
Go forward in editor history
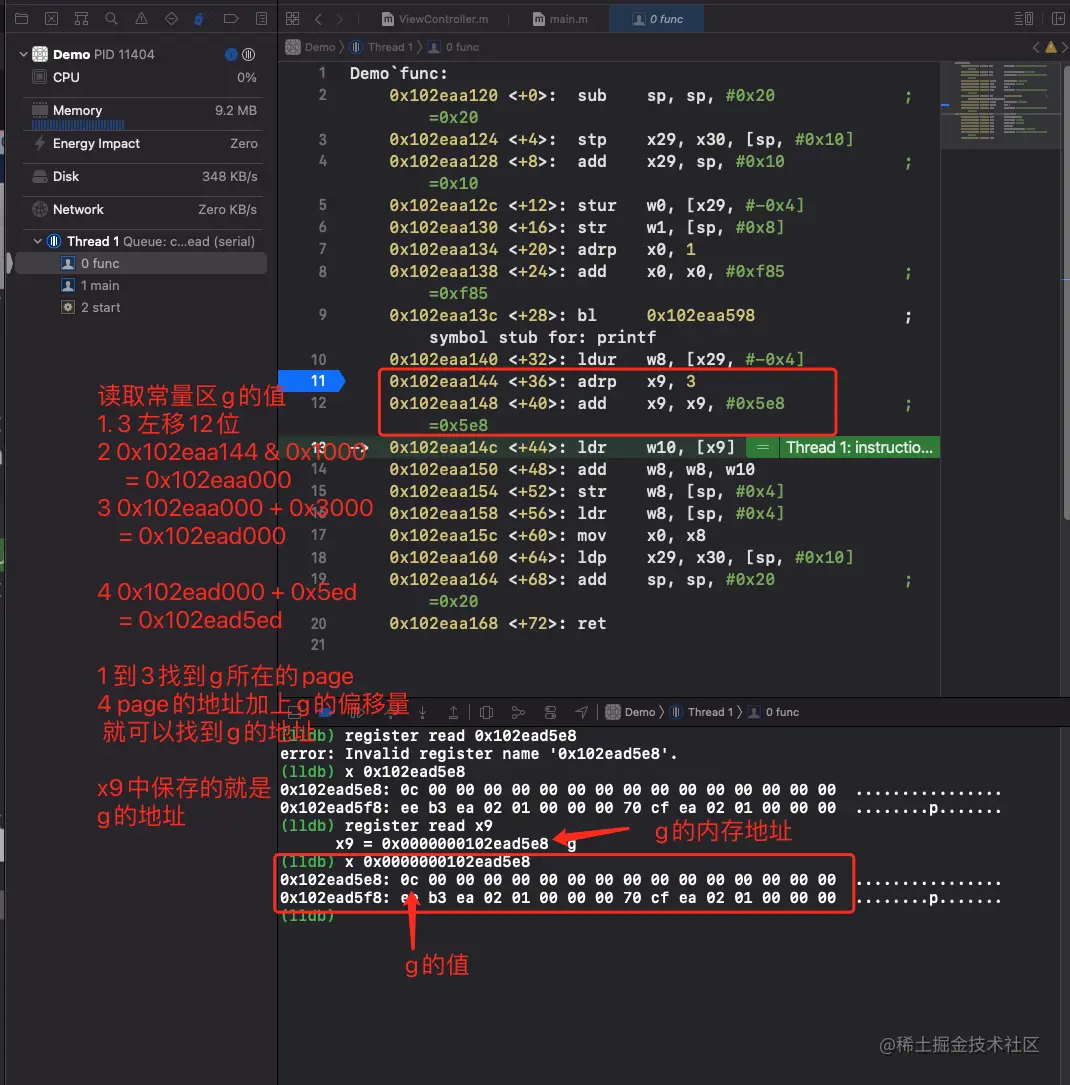point(340,19)
